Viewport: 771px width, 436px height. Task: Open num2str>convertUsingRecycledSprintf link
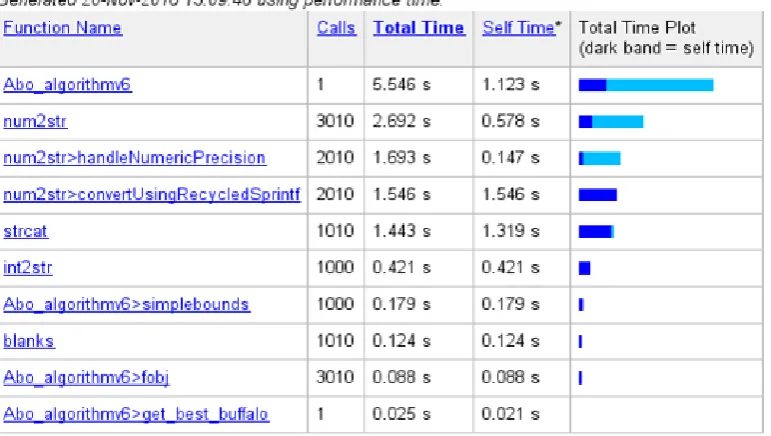pyautogui.click(x=152, y=195)
